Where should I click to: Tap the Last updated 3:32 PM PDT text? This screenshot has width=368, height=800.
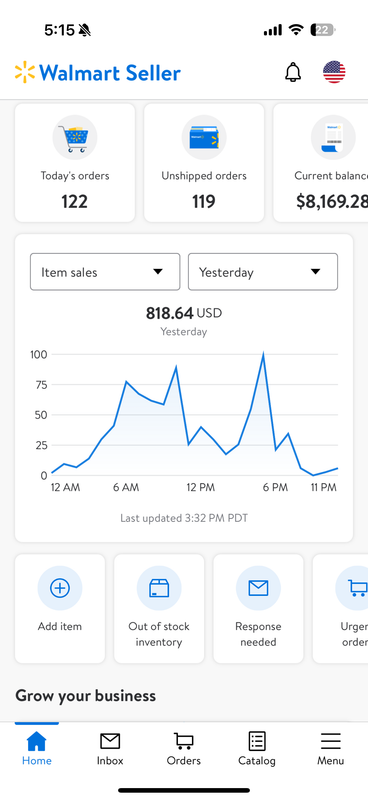[184, 518]
